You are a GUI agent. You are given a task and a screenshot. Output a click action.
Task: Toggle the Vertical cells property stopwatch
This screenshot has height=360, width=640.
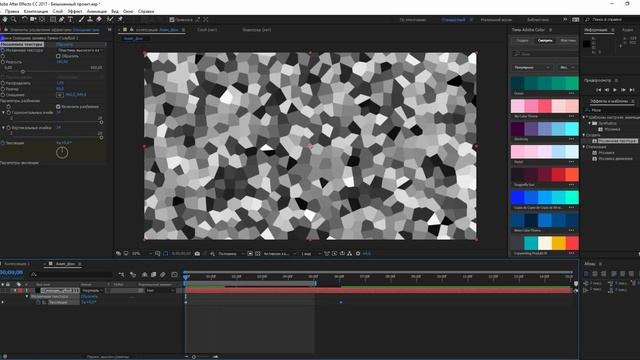coord(9,128)
